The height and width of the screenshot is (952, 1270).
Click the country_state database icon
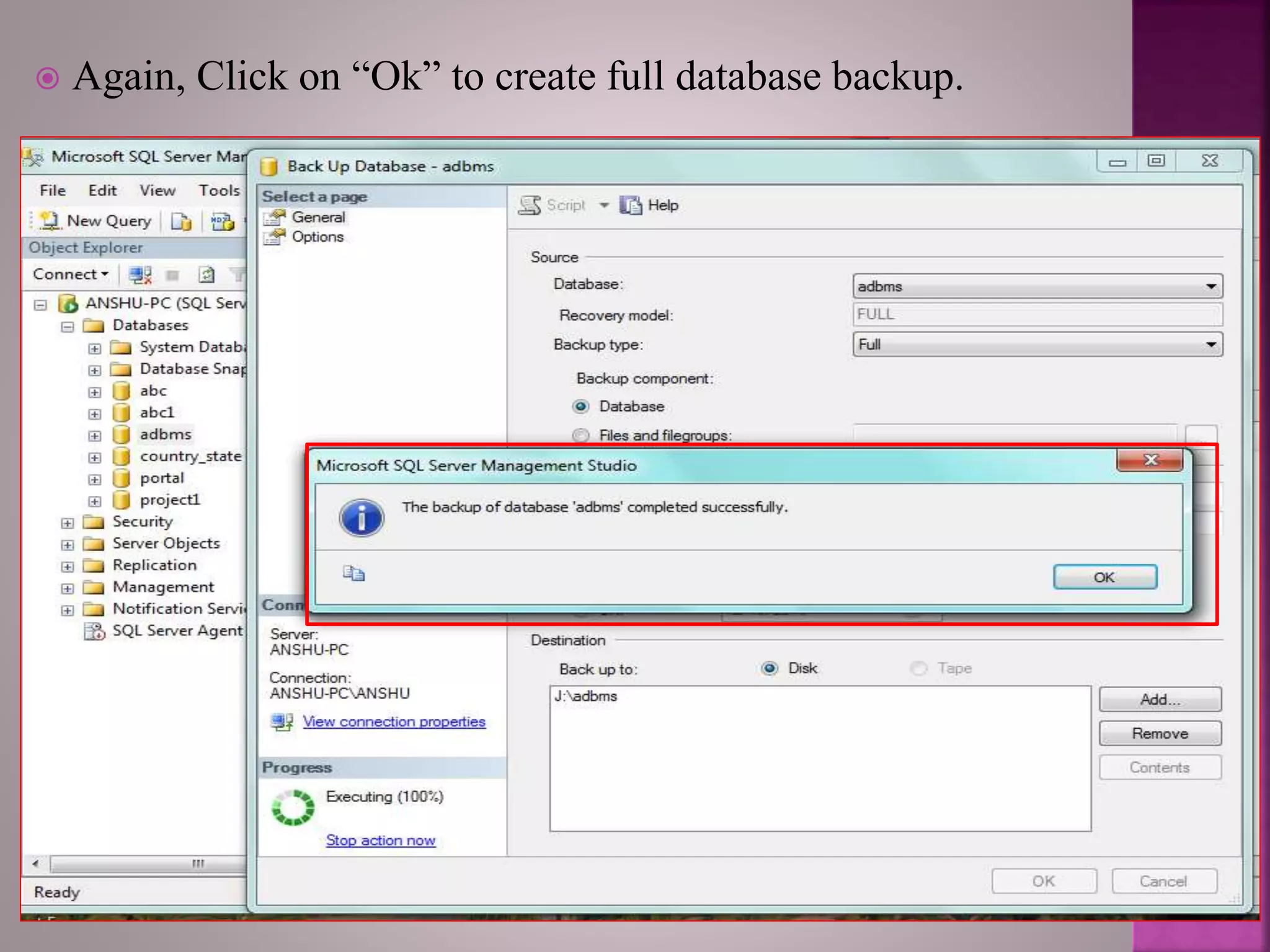[x=122, y=457]
